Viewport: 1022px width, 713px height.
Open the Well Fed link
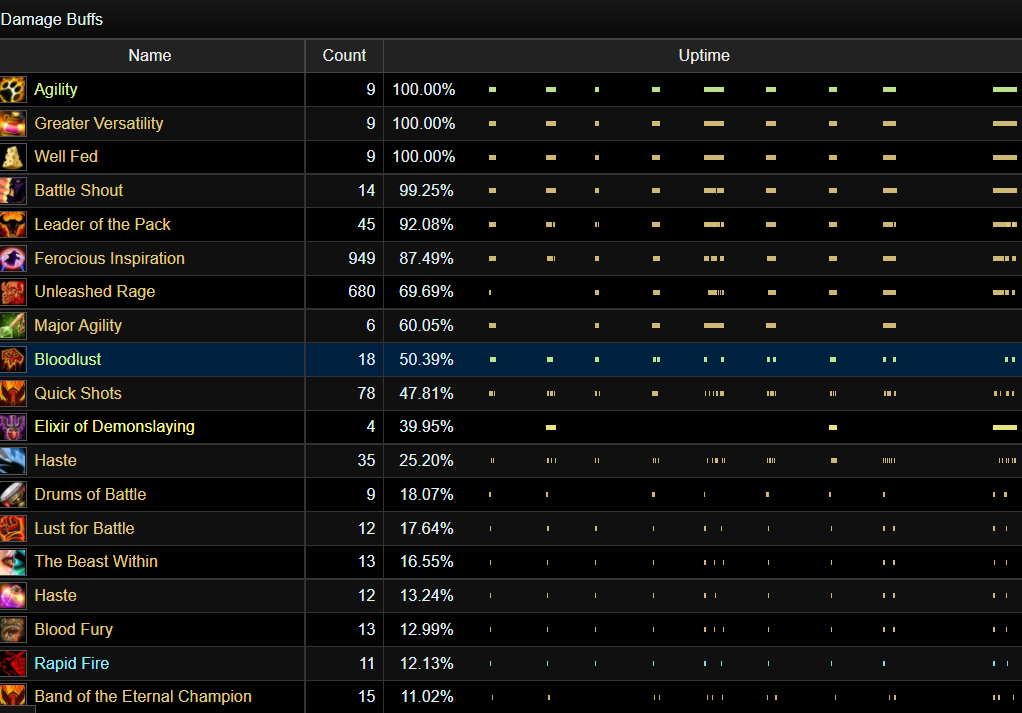tap(66, 156)
